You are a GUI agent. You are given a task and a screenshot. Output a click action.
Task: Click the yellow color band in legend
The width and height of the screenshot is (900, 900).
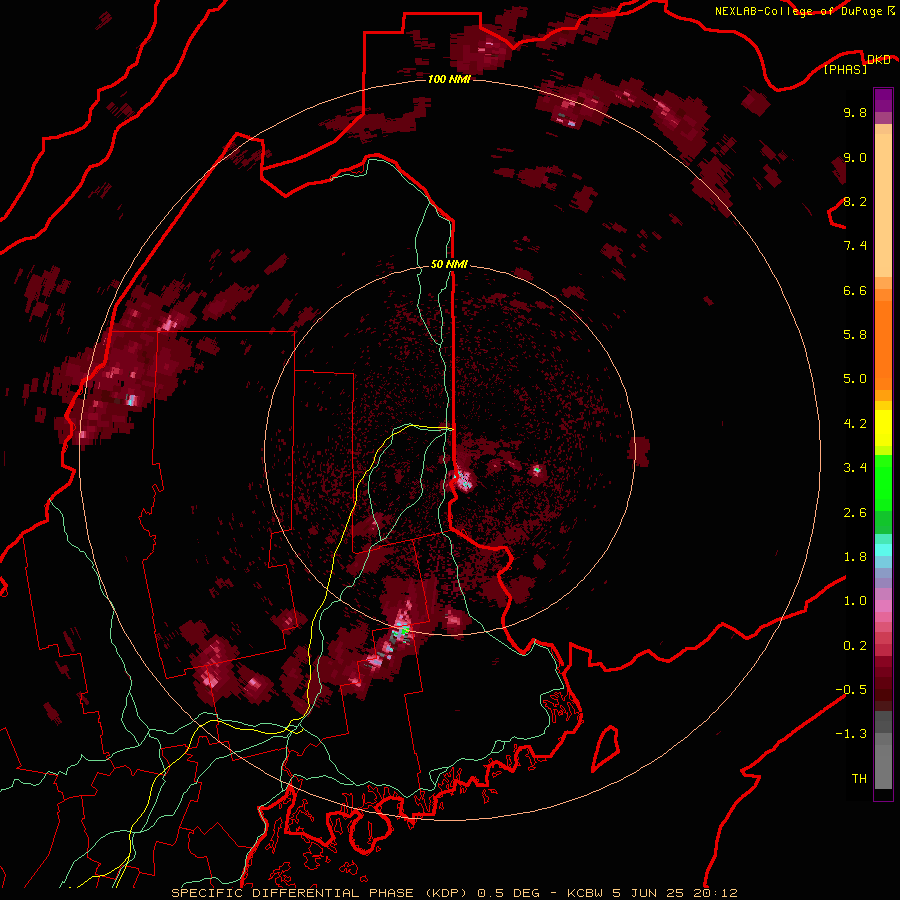883,428
